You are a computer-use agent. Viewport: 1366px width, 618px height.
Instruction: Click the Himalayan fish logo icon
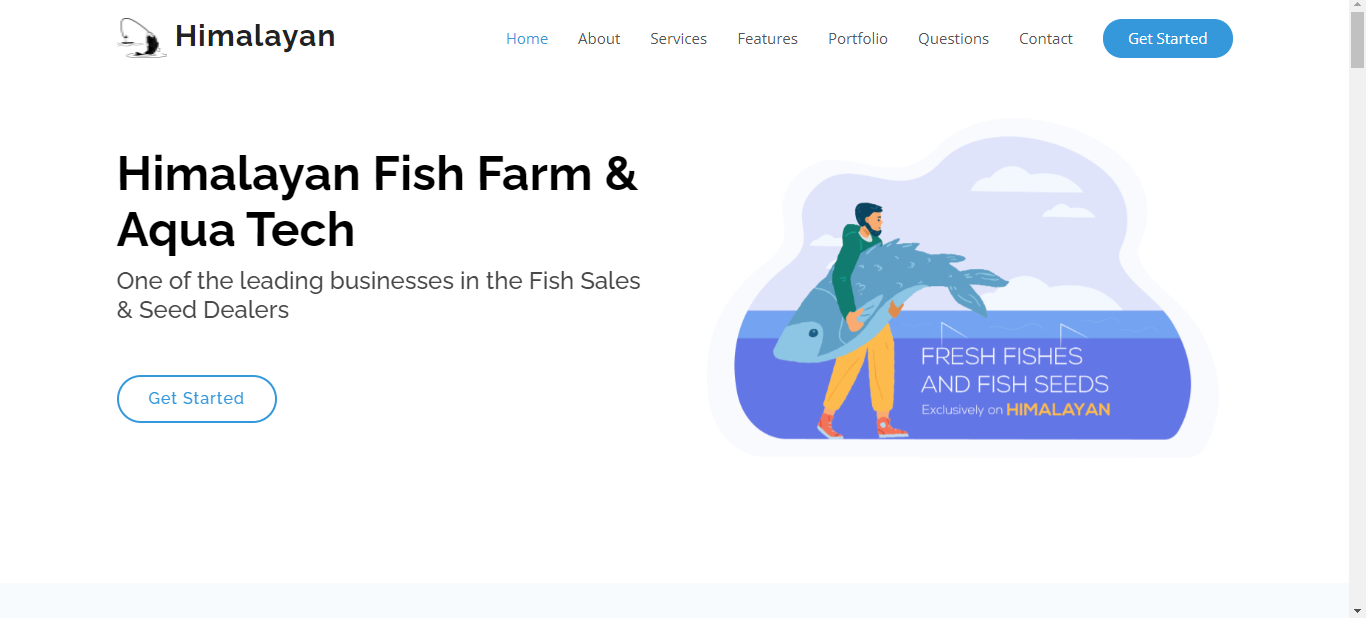(142, 38)
